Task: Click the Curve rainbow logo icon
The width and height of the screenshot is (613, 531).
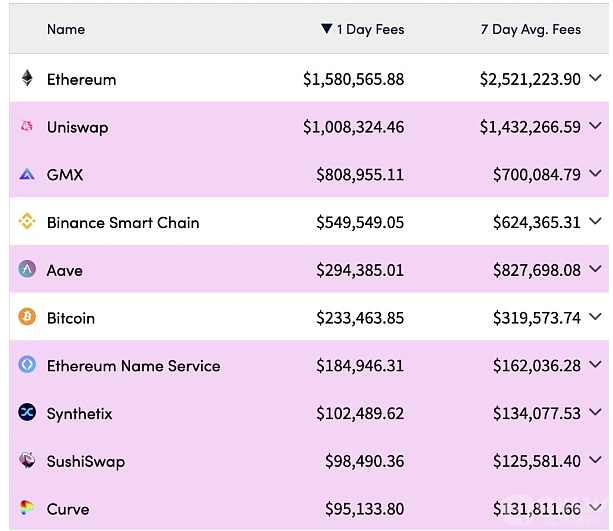Action: pyautogui.click(x=27, y=508)
